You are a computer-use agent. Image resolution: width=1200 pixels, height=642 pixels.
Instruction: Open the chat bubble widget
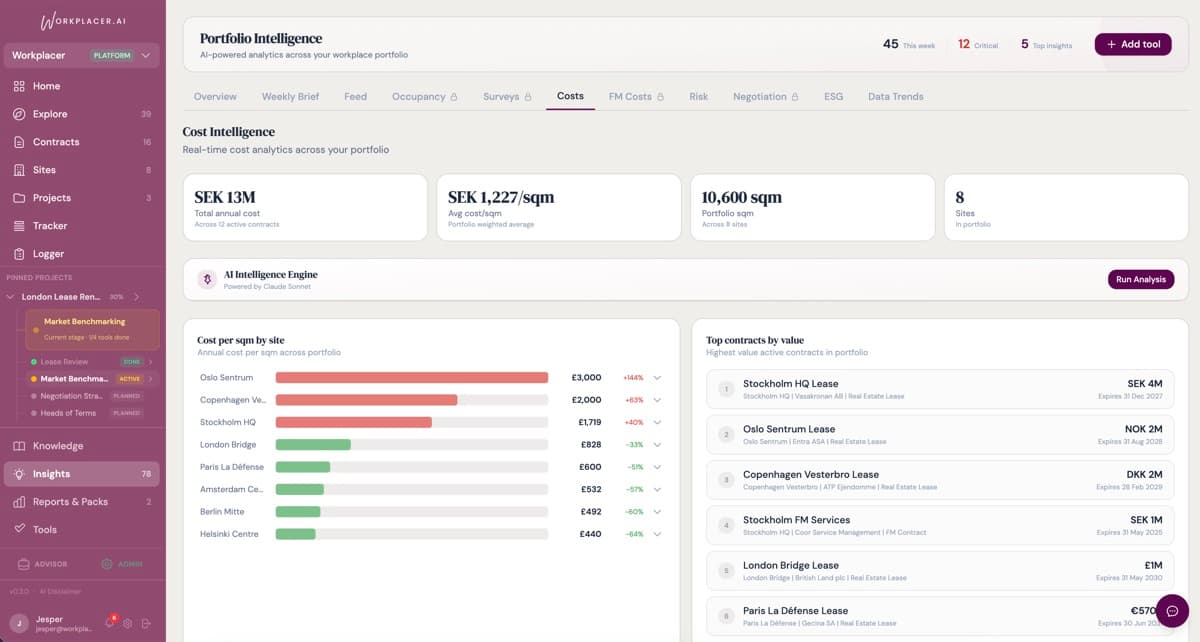coord(1172,611)
